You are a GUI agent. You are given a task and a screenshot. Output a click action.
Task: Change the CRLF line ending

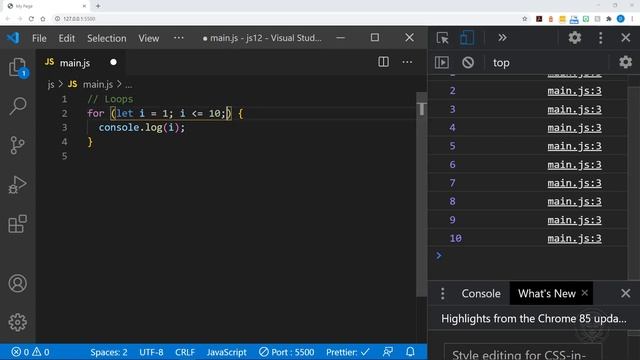(185, 352)
